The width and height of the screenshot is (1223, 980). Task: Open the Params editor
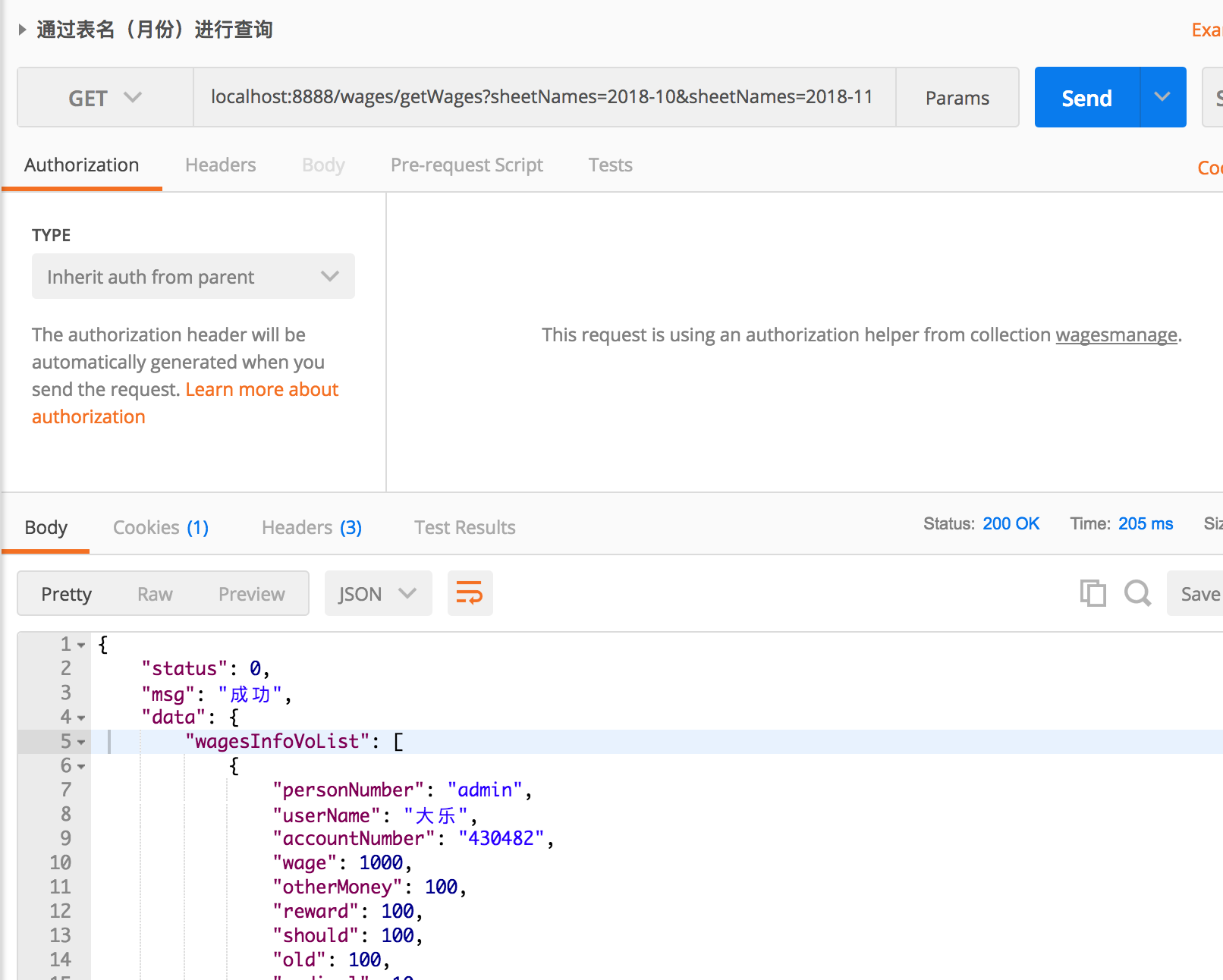coord(957,97)
